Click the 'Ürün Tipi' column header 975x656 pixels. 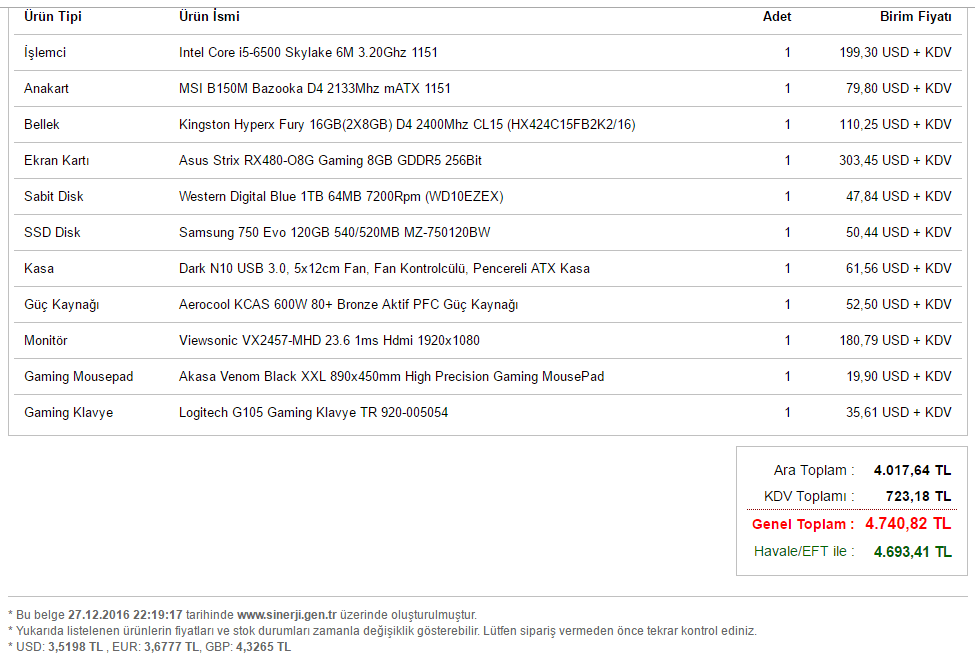[x=53, y=17]
